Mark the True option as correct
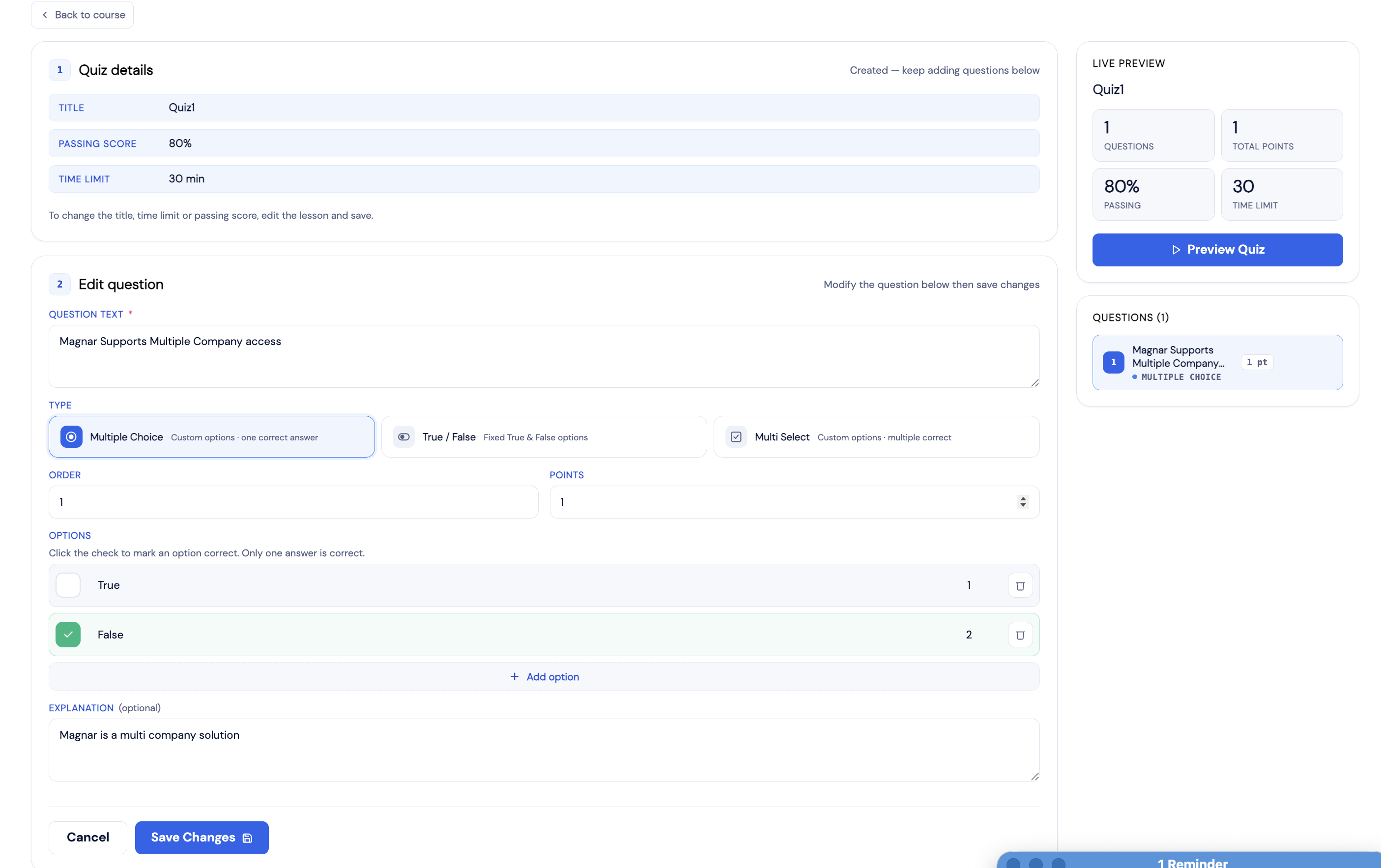The width and height of the screenshot is (1381, 868). pos(68,585)
